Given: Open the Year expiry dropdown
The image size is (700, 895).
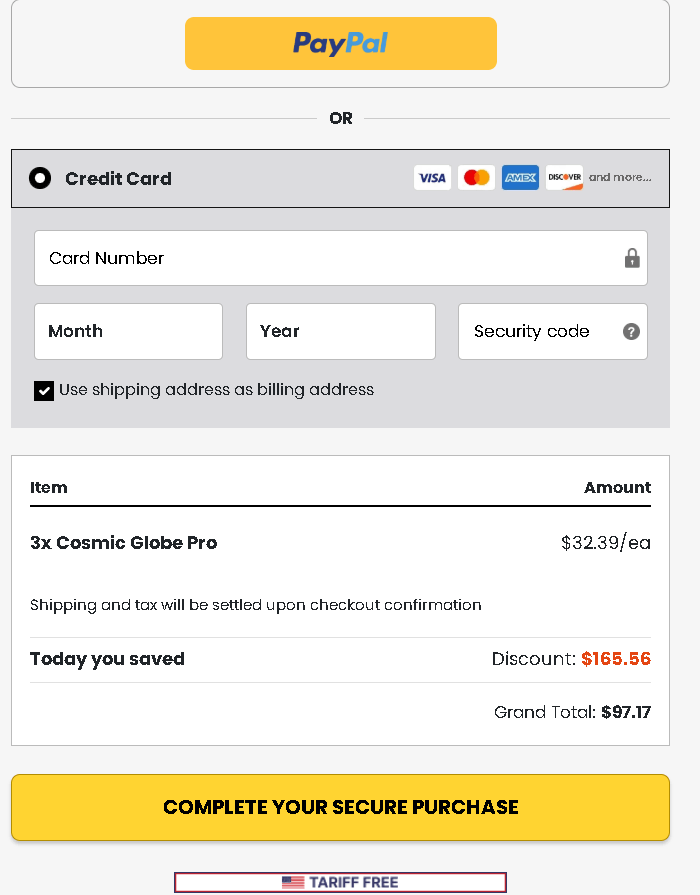Looking at the screenshot, I should pos(340,332).
